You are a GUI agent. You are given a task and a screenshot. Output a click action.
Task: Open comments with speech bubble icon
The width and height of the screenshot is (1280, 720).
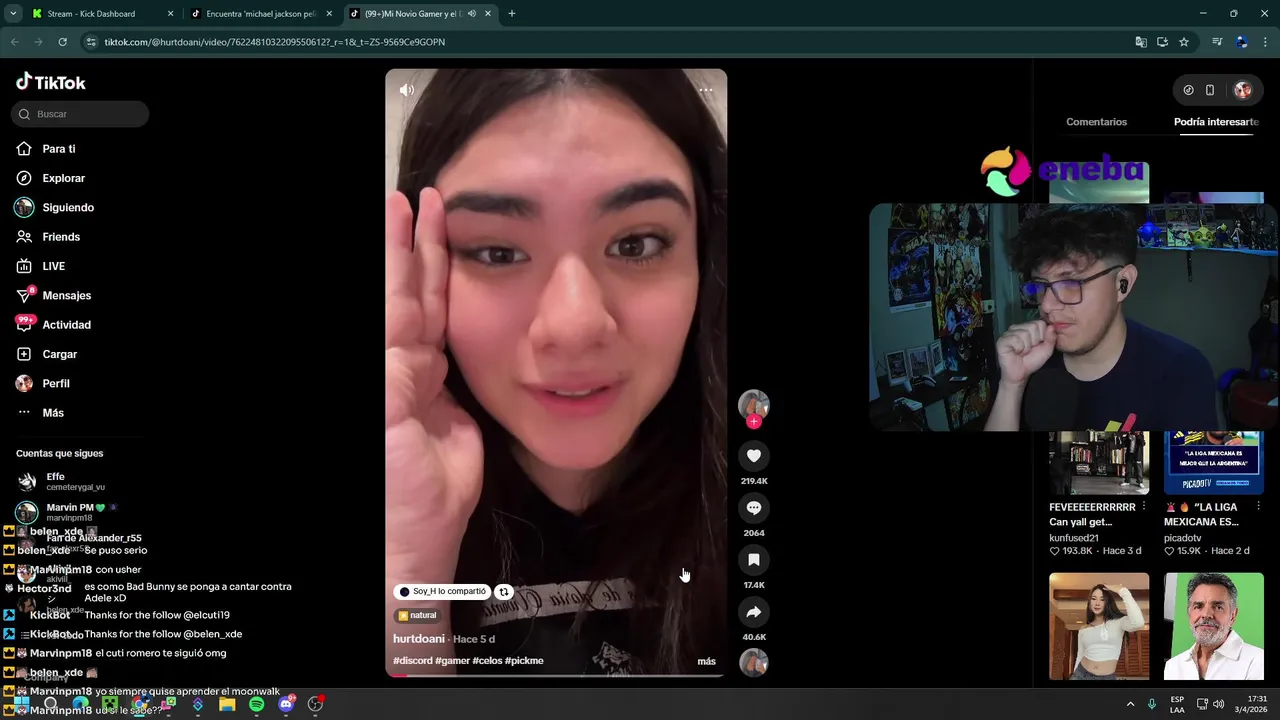click(x=754, y=508)
